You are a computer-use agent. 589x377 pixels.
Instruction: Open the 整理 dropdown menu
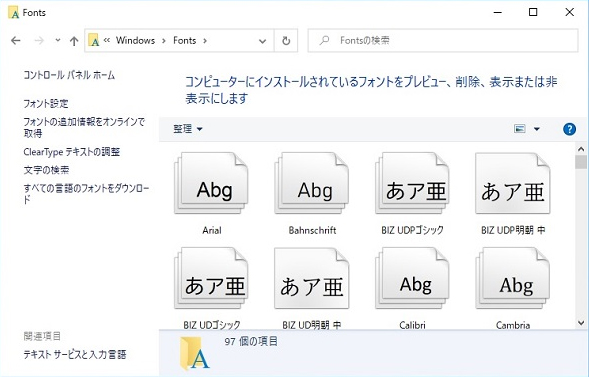pyautogui.click(x=187, y=129)
